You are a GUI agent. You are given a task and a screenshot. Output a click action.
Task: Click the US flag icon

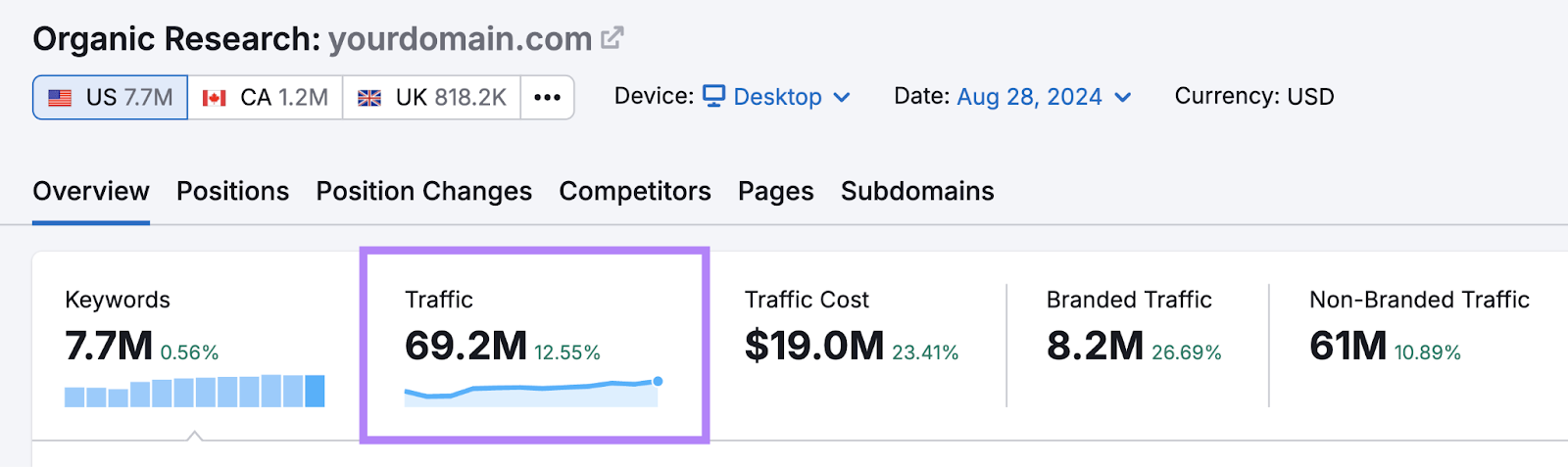coord(60,98)
